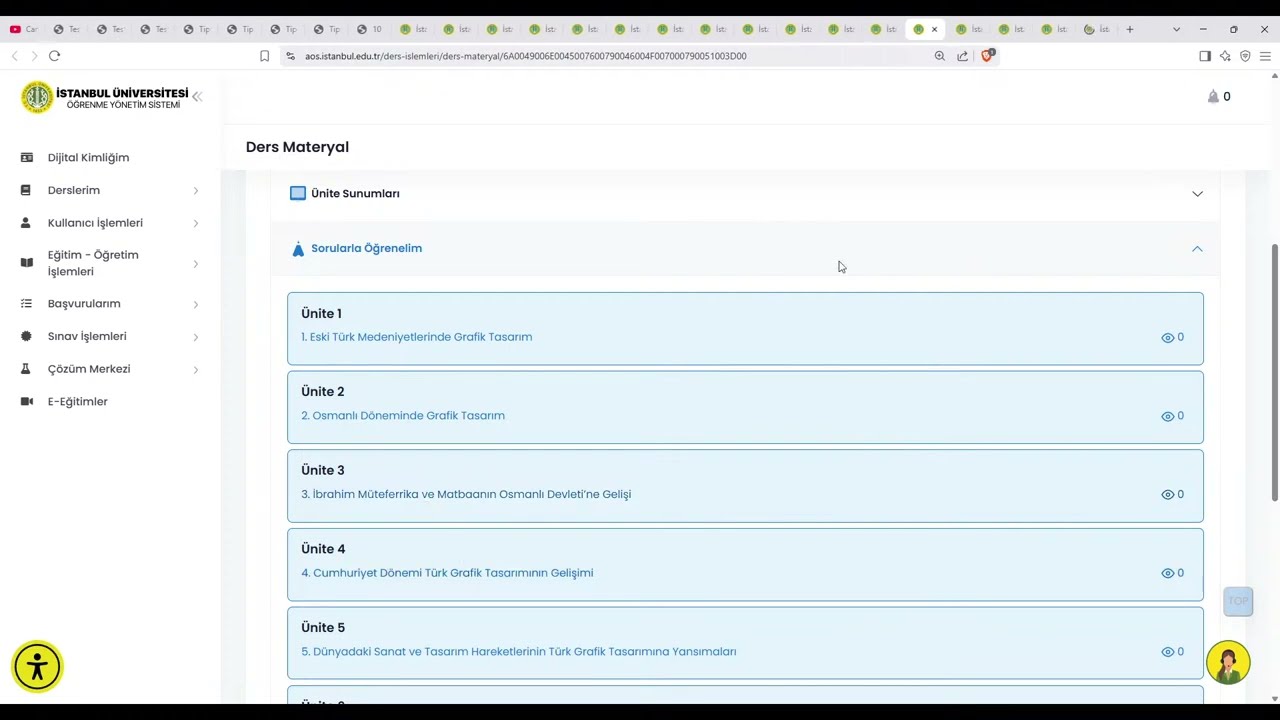Expand the Başvurularım submenu arrow
The image size is (1280, 720).
[195, 304]
